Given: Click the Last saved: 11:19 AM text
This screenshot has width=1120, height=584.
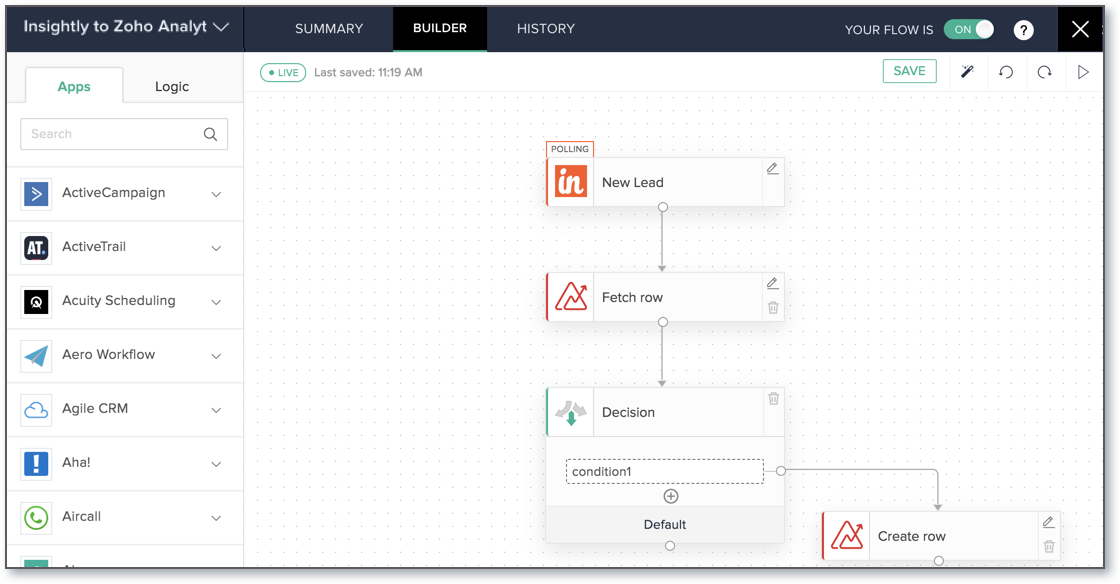Looking at the screenshot, I should click(x=368, y=72).
